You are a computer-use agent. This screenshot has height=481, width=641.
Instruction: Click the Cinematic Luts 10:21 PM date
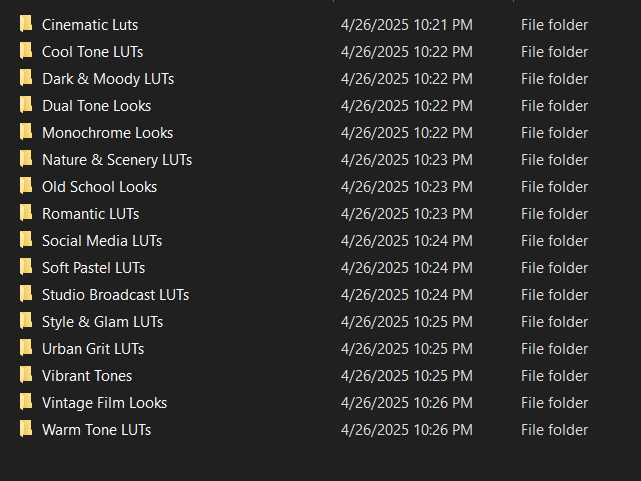pyautogui.click(x=407, y=24)
